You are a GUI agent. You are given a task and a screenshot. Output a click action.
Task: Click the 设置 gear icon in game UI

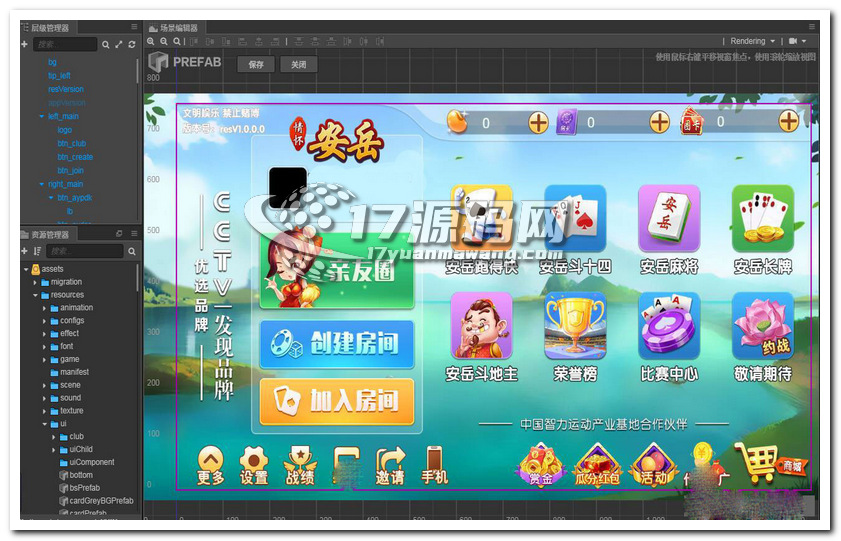point(254,465)
